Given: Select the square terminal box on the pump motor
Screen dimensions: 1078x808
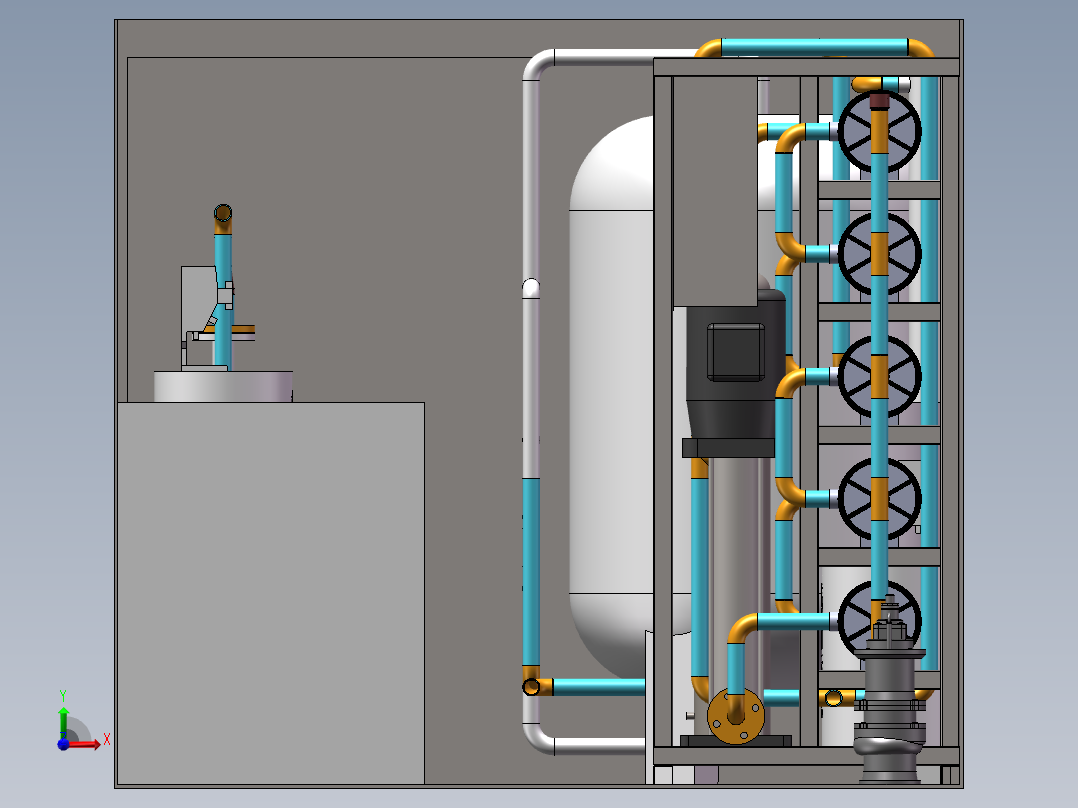Looking at the screenshot, I should click(x=736, y=352).
